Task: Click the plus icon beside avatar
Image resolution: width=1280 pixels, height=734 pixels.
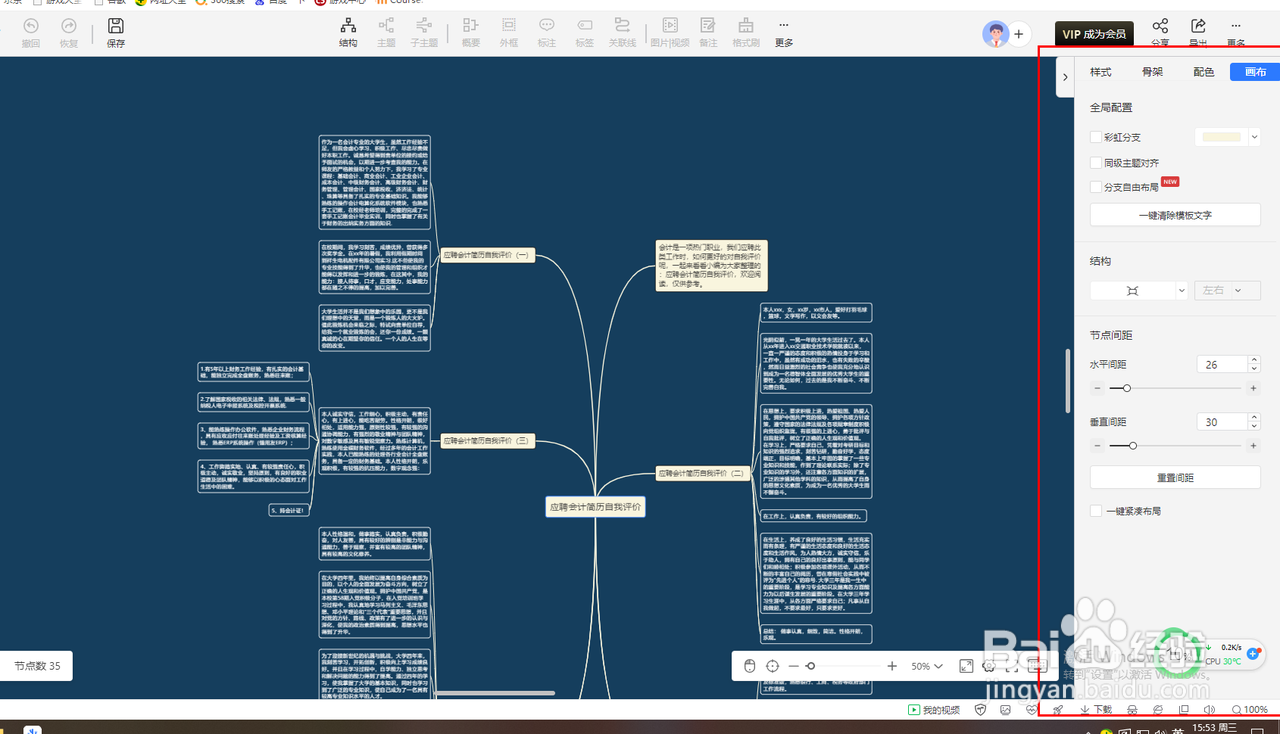Action: 1019,34
